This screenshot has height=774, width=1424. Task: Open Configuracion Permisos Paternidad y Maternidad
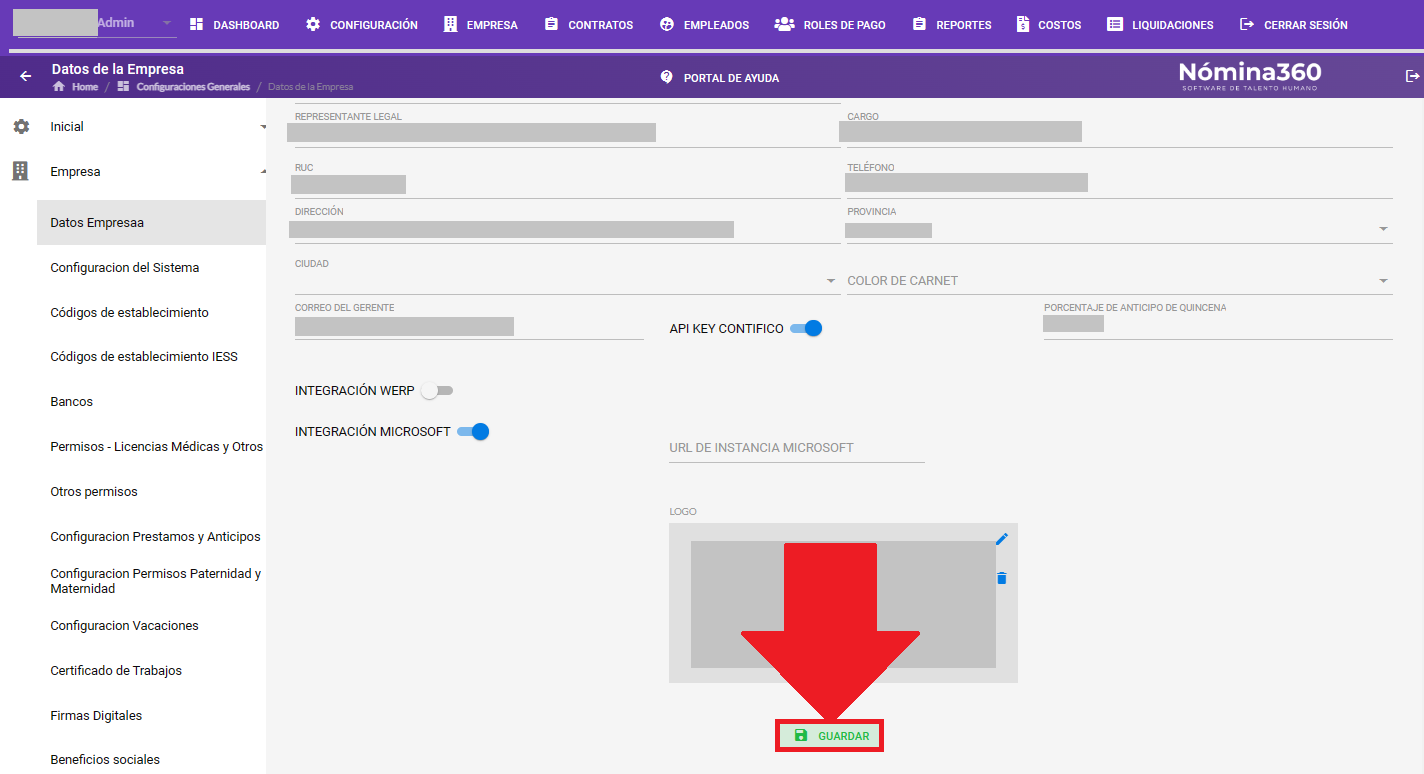click(x=151, y=581)
